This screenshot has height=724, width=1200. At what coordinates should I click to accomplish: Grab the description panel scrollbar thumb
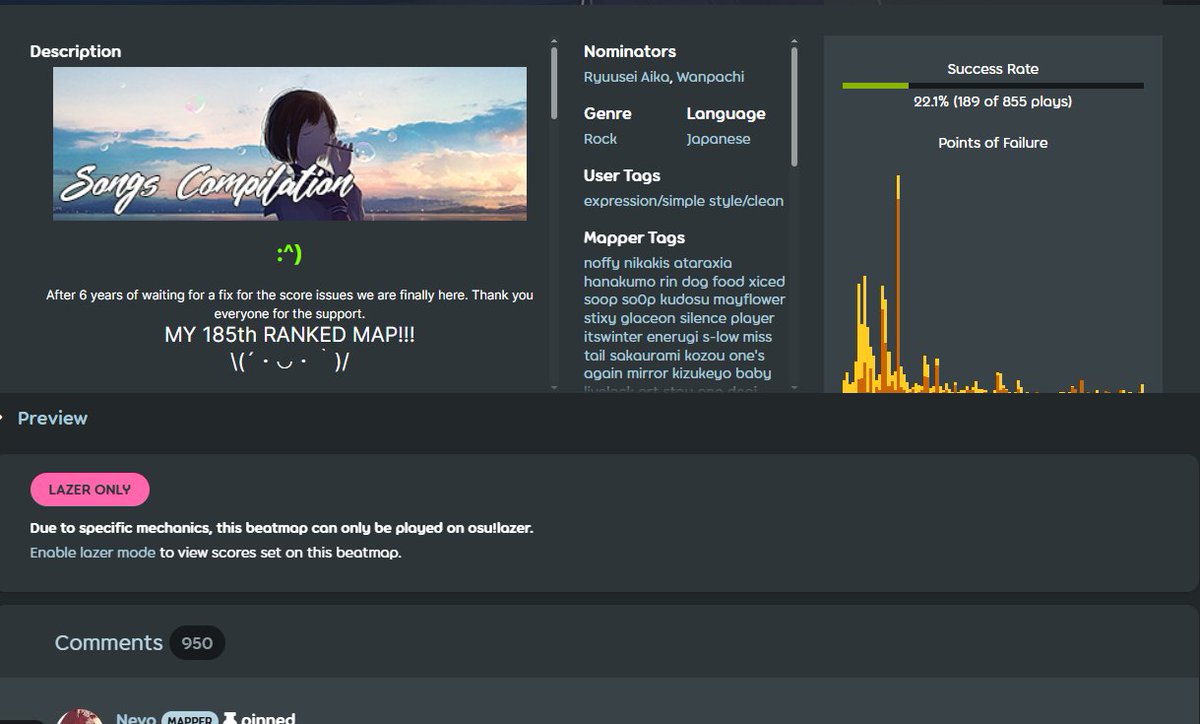pyautogui.click(x=554, y=83)
